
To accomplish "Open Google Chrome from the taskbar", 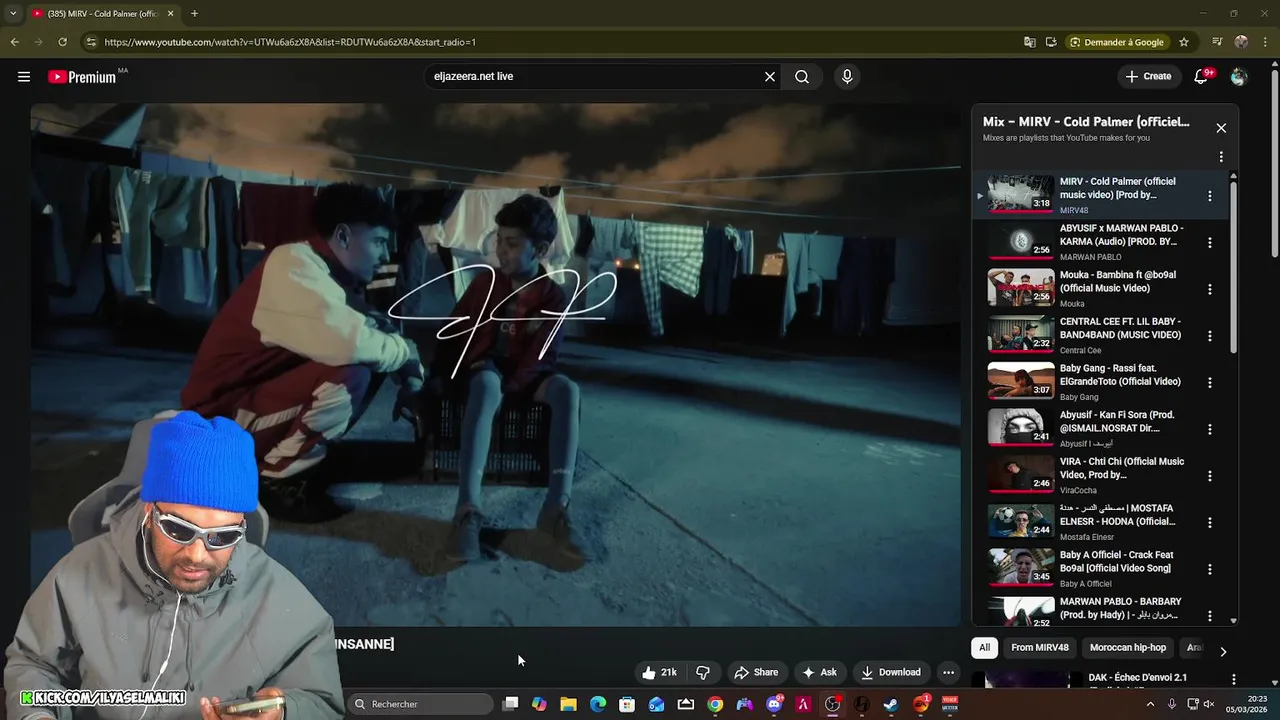I will (715, 704).
